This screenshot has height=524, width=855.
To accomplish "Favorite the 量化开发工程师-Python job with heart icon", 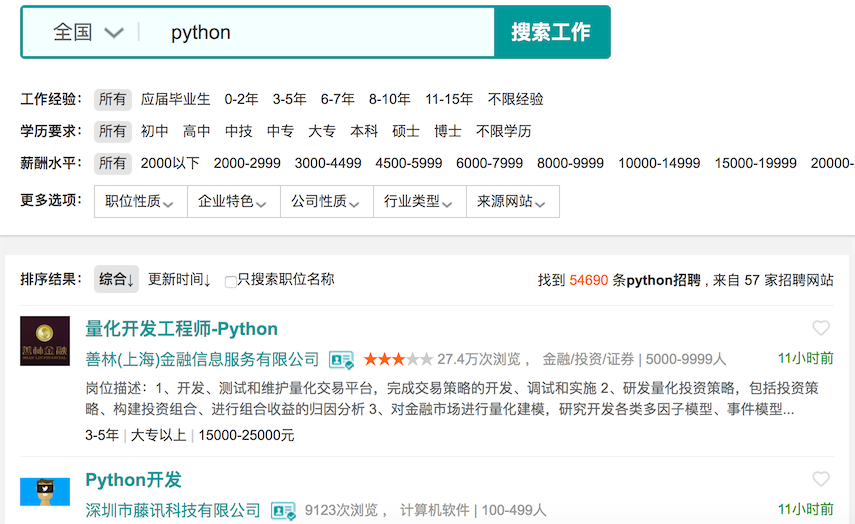I will 821,328.
